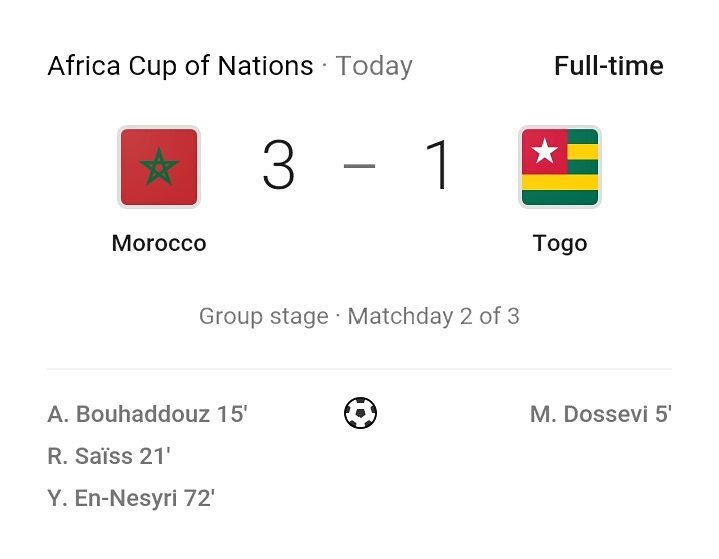Select the A. Bouhaddouz 15' goal entry

[x=147, y=414]
